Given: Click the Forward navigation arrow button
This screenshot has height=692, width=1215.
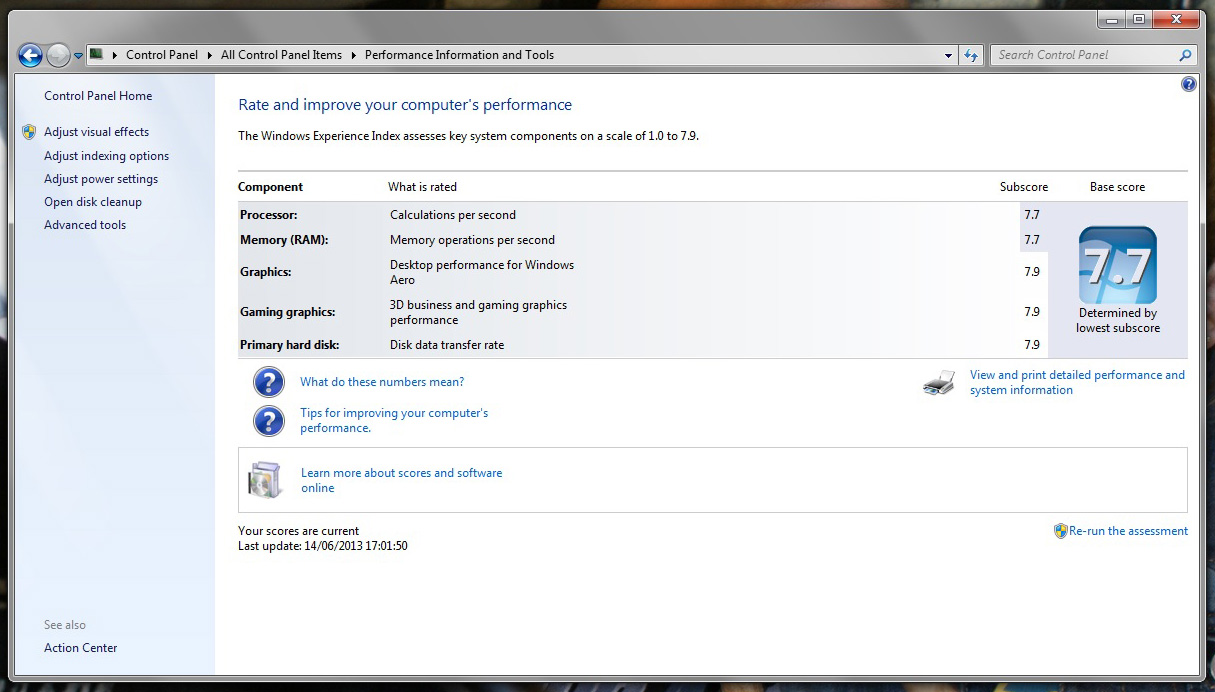Looking at the screenshot, I should click(x=59, y=55).
